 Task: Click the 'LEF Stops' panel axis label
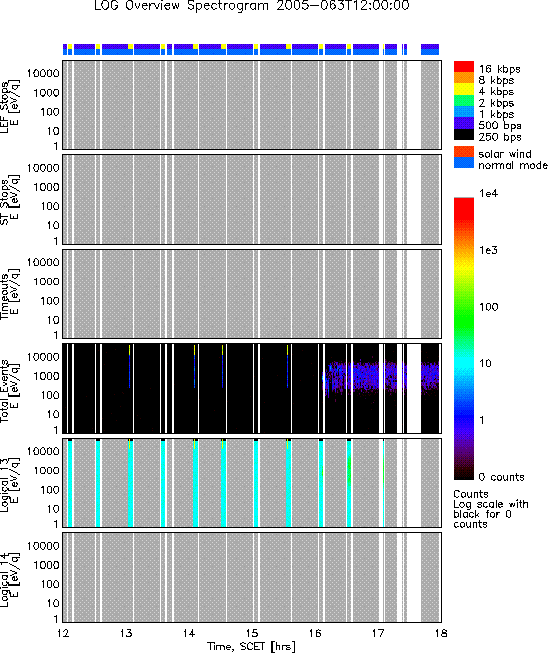pyautogui.click(x=5, y=107)
